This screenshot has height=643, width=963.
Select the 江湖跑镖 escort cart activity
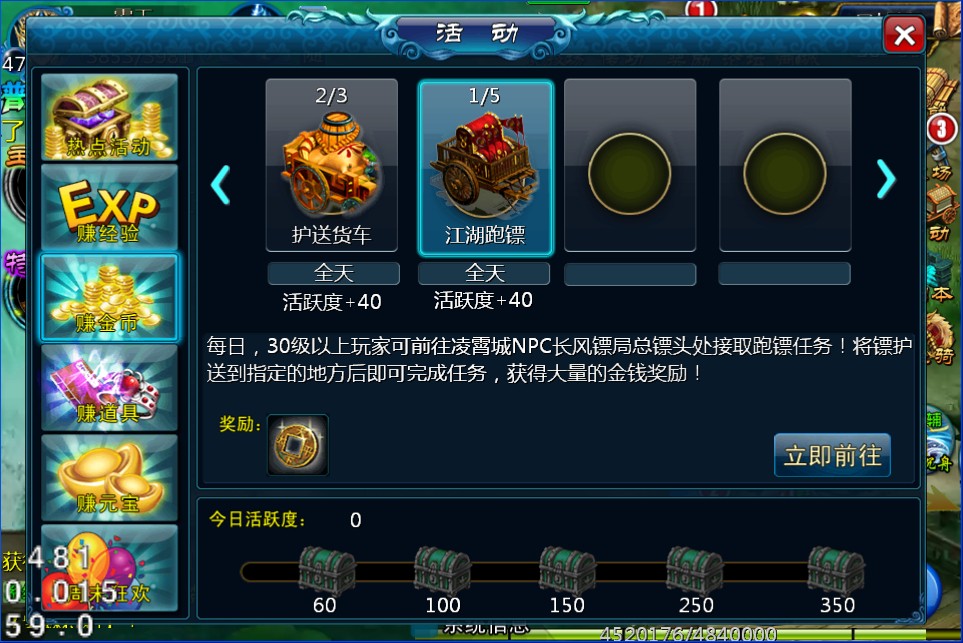pos(485,168)
